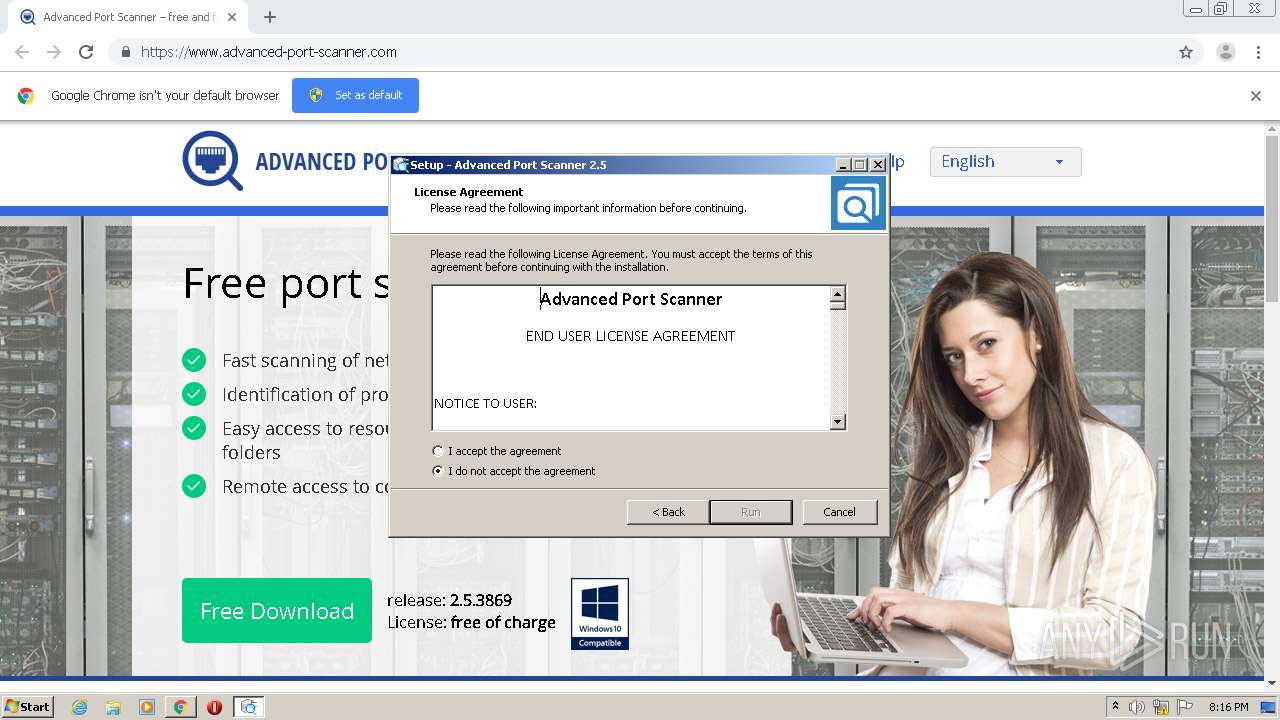Click the disabled Run button in the installer
1280x720 pixels.
pos(750,512)
